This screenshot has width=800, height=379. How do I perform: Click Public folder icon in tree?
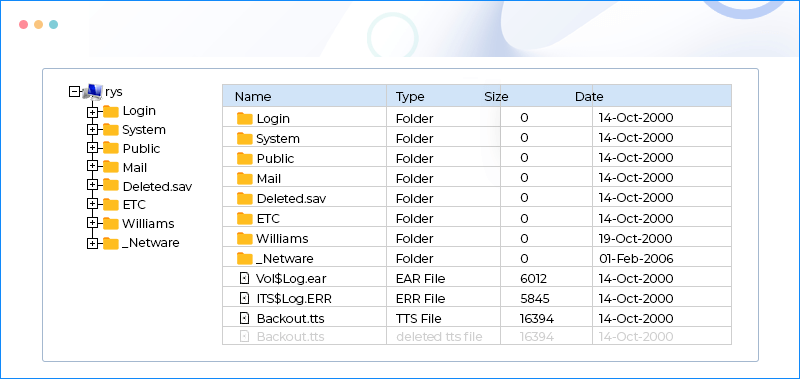(111, 148)
